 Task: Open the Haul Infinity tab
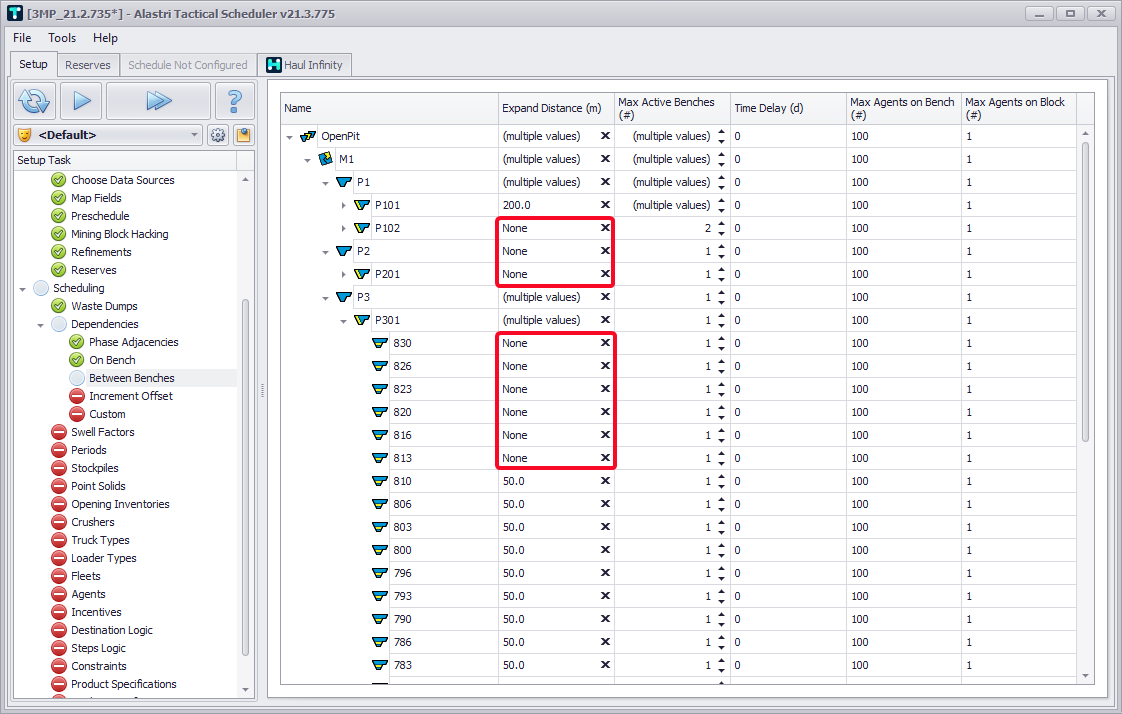pos(304,65)
